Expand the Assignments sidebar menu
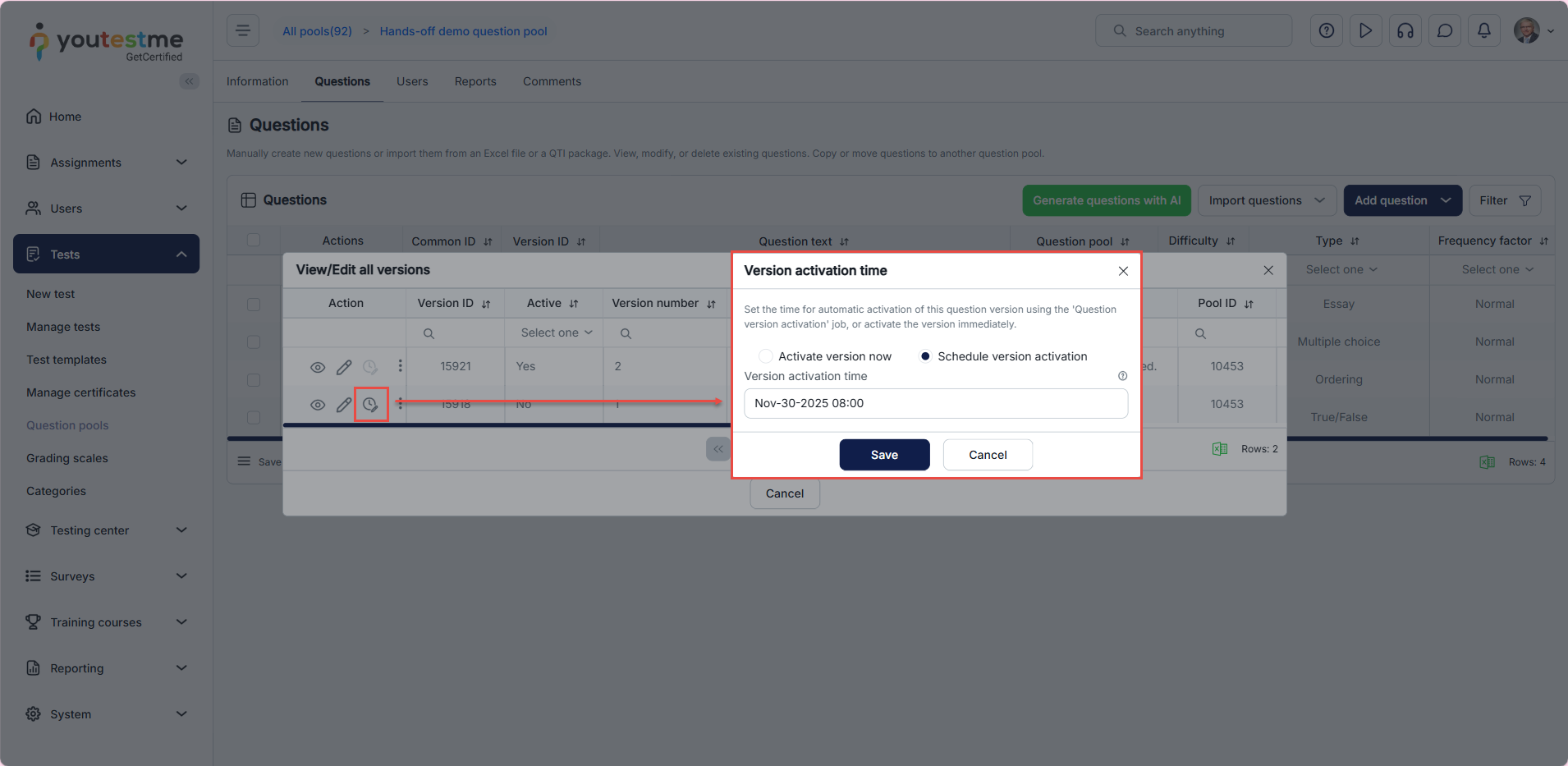 pos(107,163)
